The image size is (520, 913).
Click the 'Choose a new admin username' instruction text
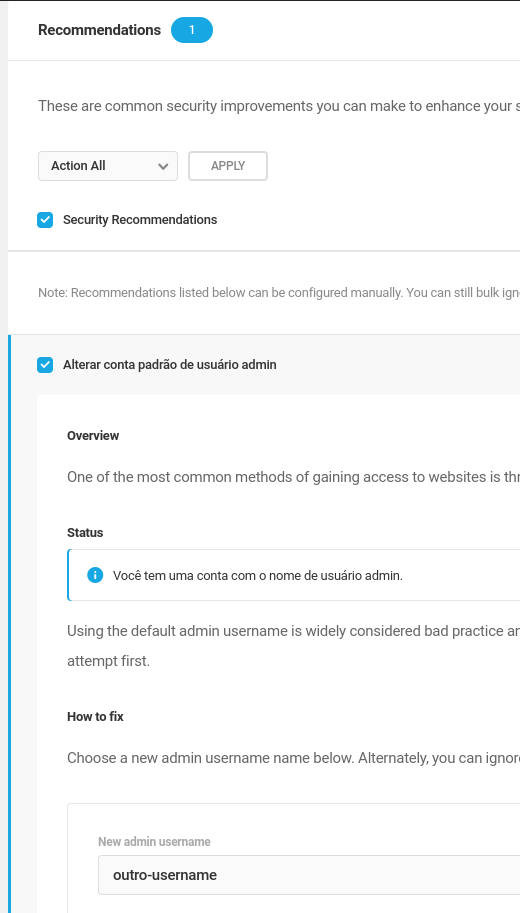tap(293, 758)
